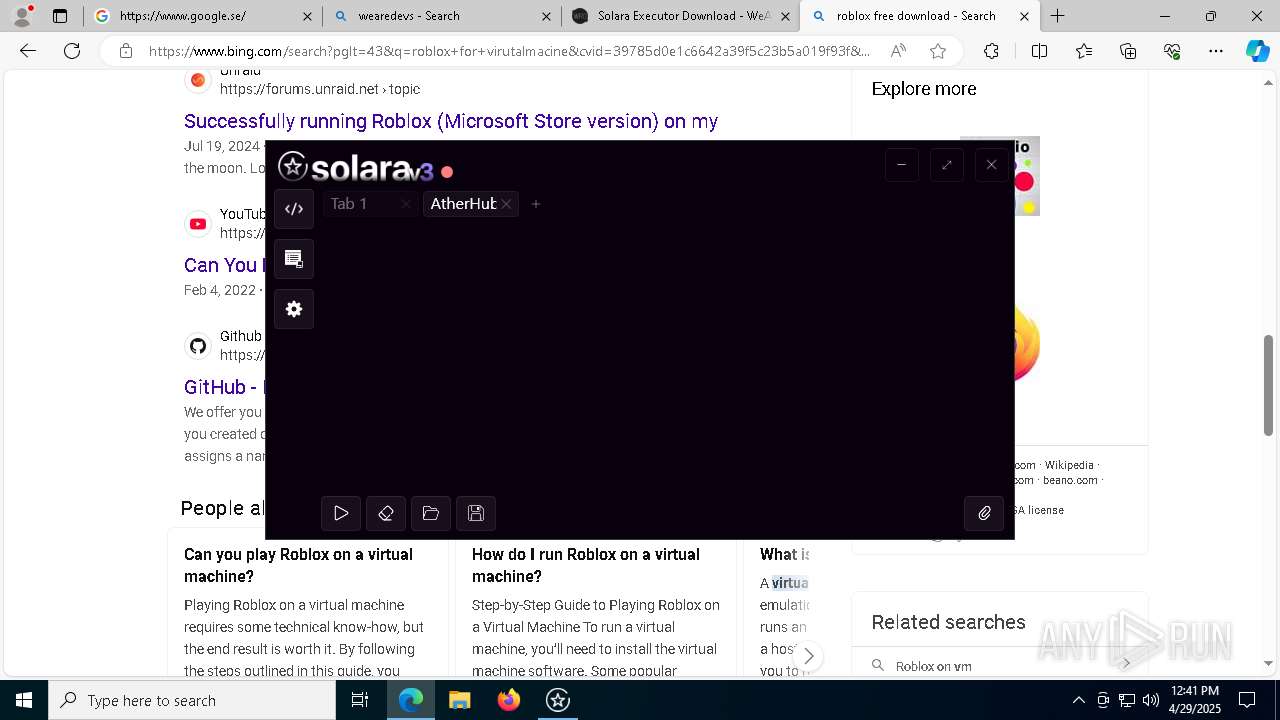
Task: Open a new Edge browser tab
Action: (x=1057, y=16)
